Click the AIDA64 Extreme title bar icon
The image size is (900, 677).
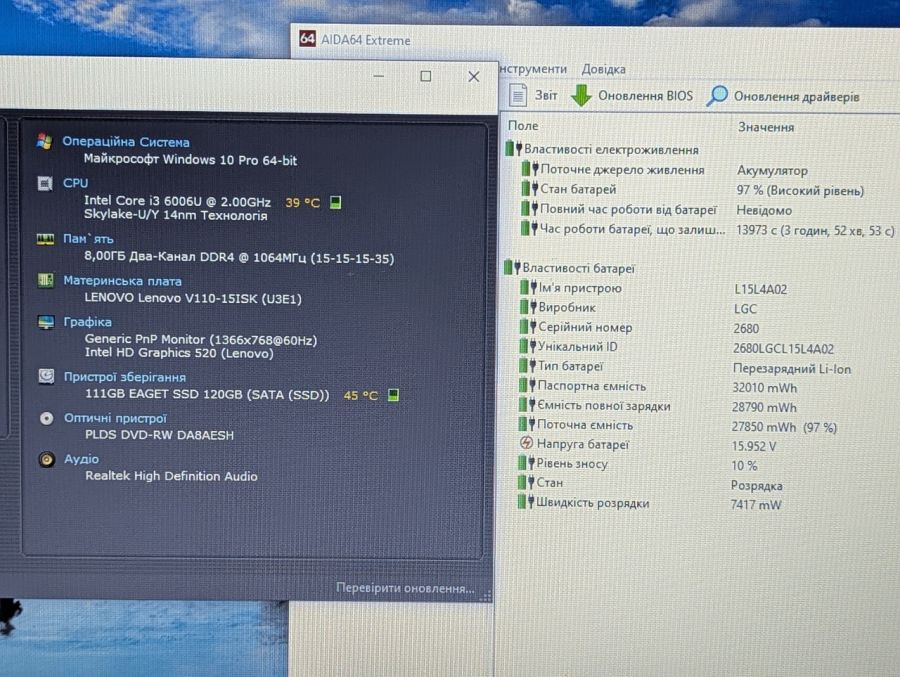coord(308,39)
